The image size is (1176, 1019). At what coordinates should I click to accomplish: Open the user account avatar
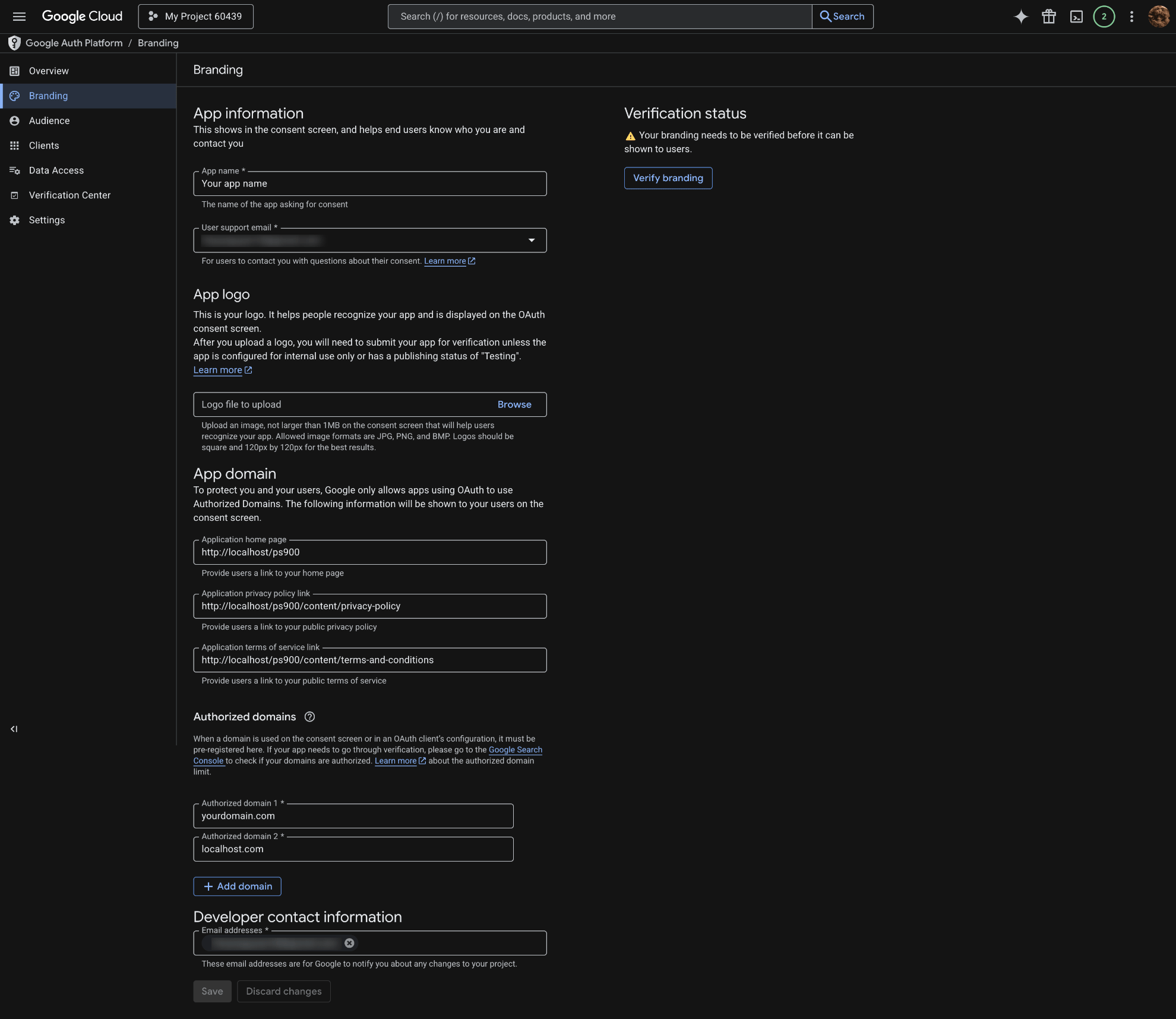point(1158,17)
